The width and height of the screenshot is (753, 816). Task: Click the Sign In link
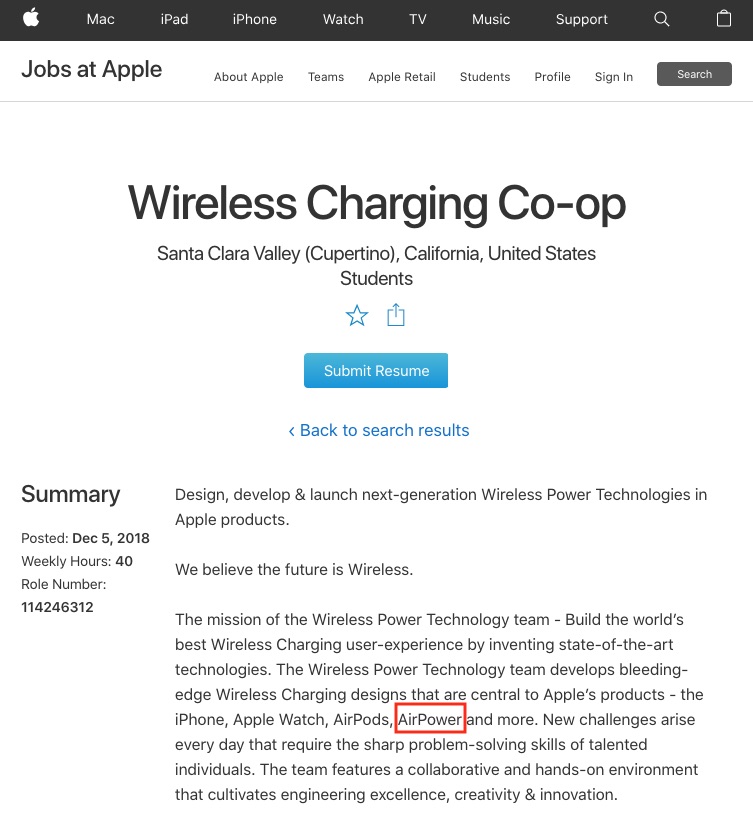(614, 77)
